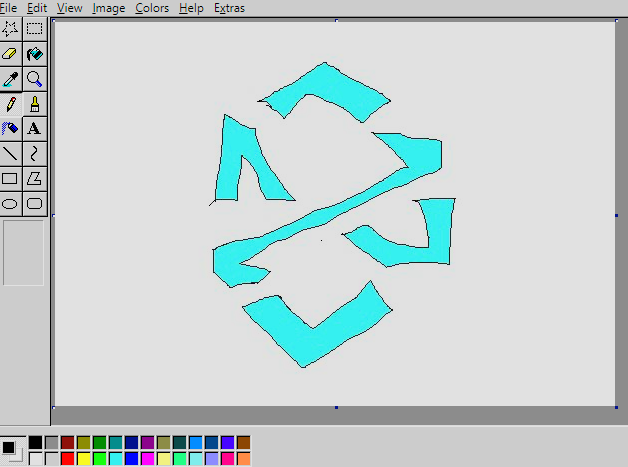Open the Colors menu
The height and width of the screenshot is (467, 628).
(152, 8)
